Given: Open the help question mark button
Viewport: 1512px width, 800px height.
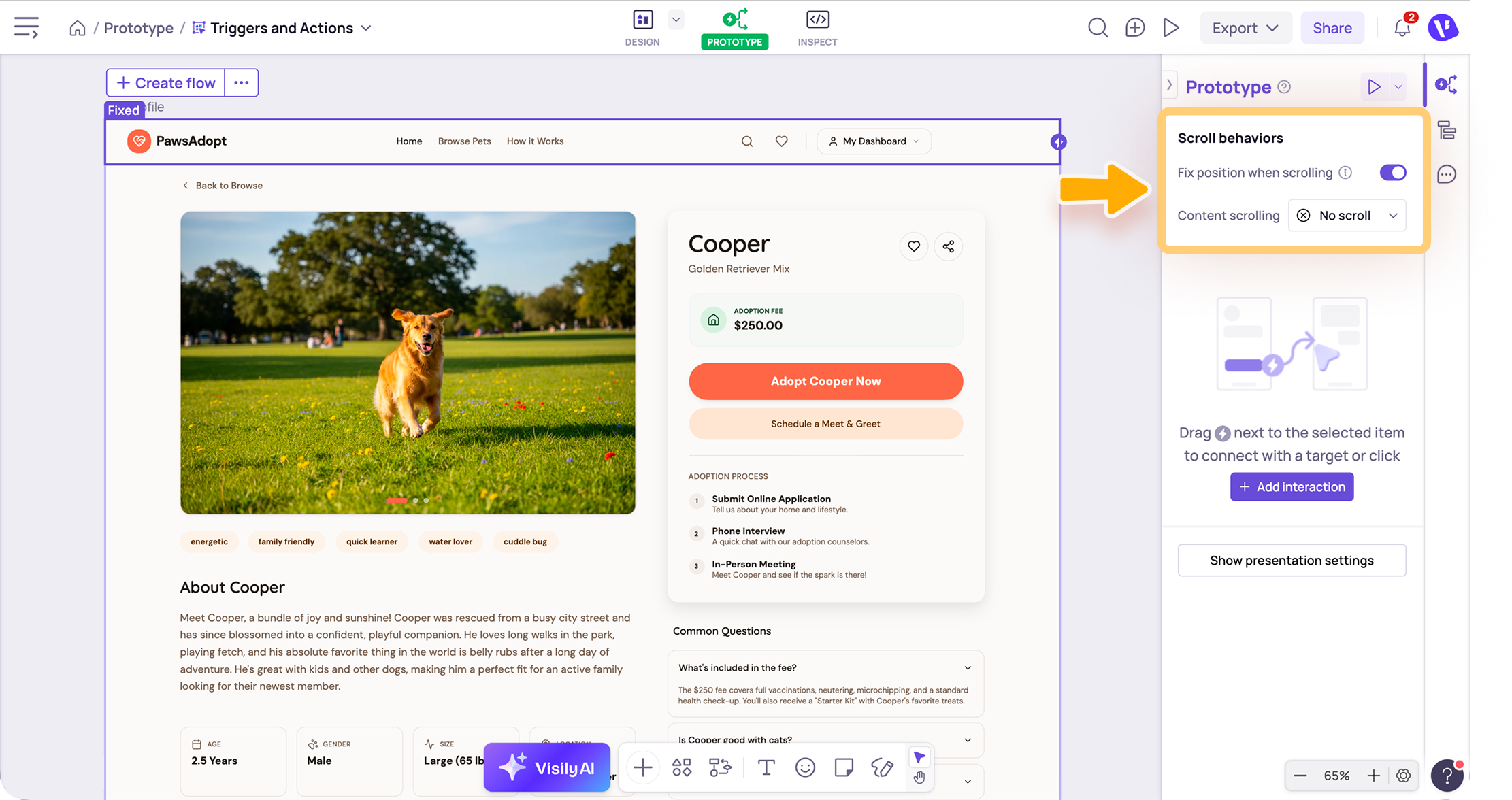Looking at the screenshot, I should 1447,775.
